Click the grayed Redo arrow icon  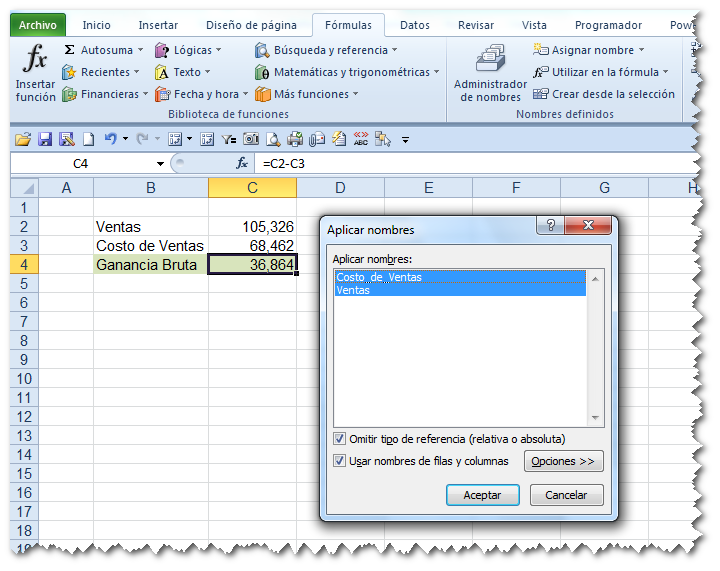[x=143, y=139]
